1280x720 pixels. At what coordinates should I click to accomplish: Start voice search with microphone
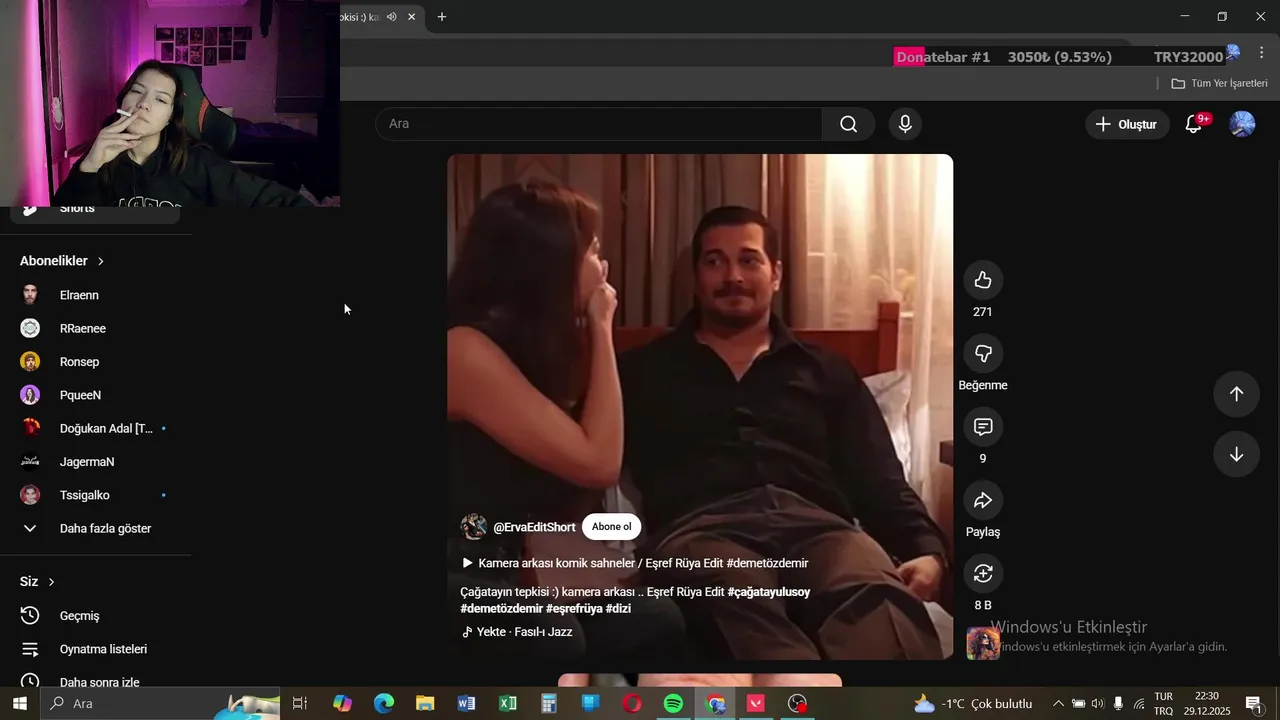point(905,124)
